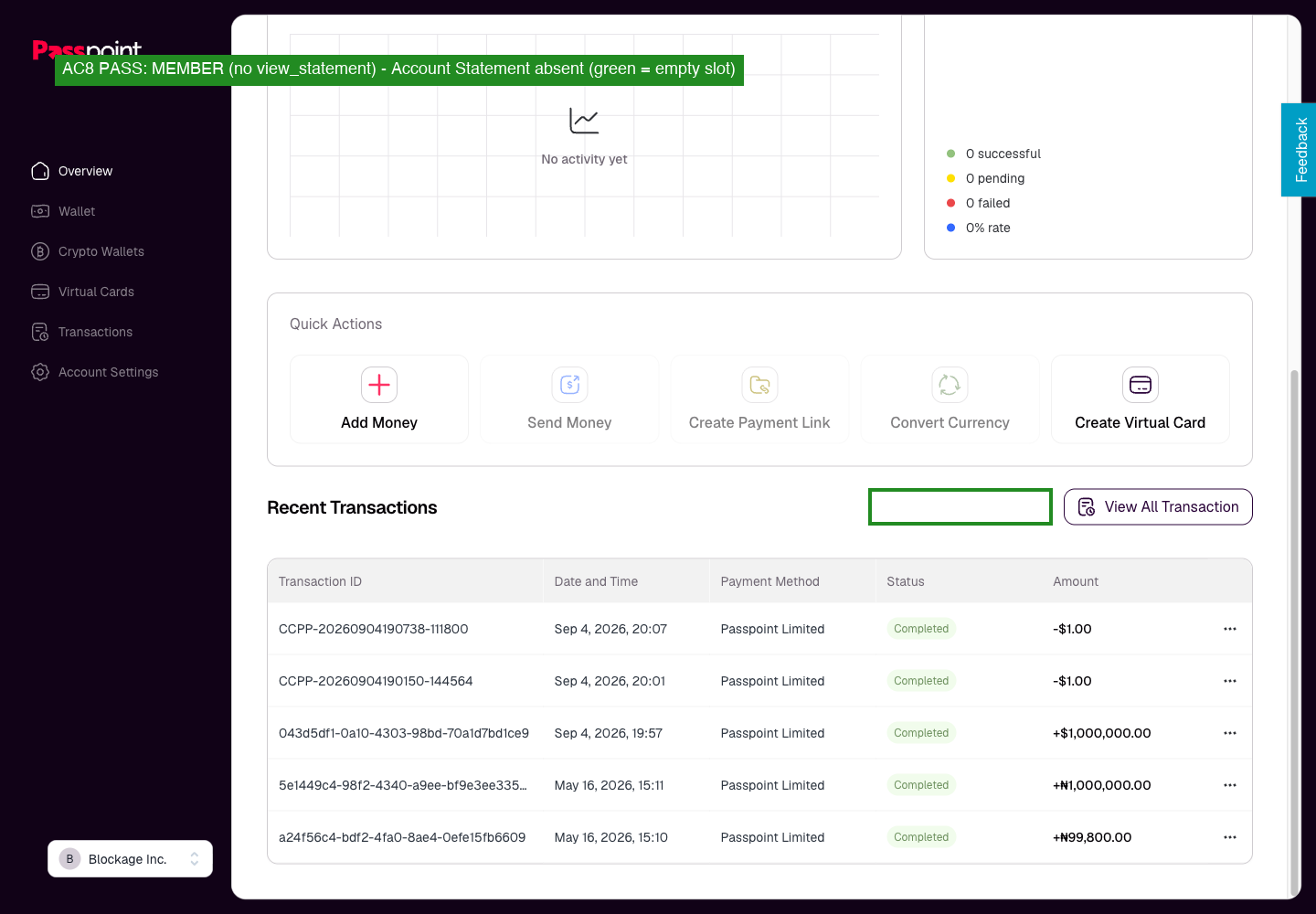
Task: Open the Overview home icon
Action: tap(40, 171)
